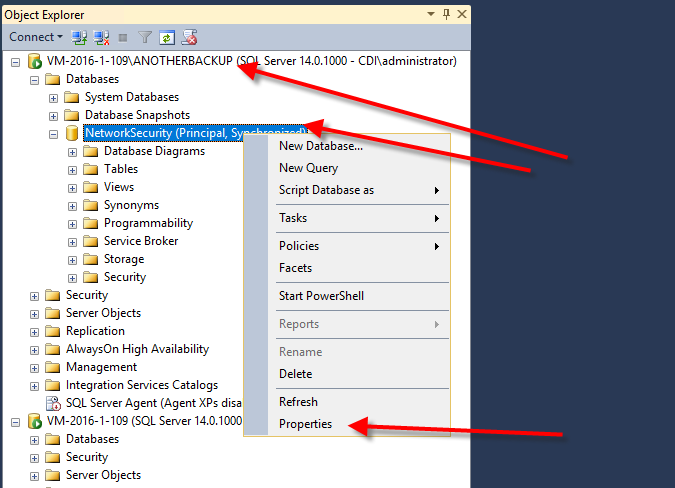
Task: Collapse the NetworkSecurity database node
Action: coord(53,134)
